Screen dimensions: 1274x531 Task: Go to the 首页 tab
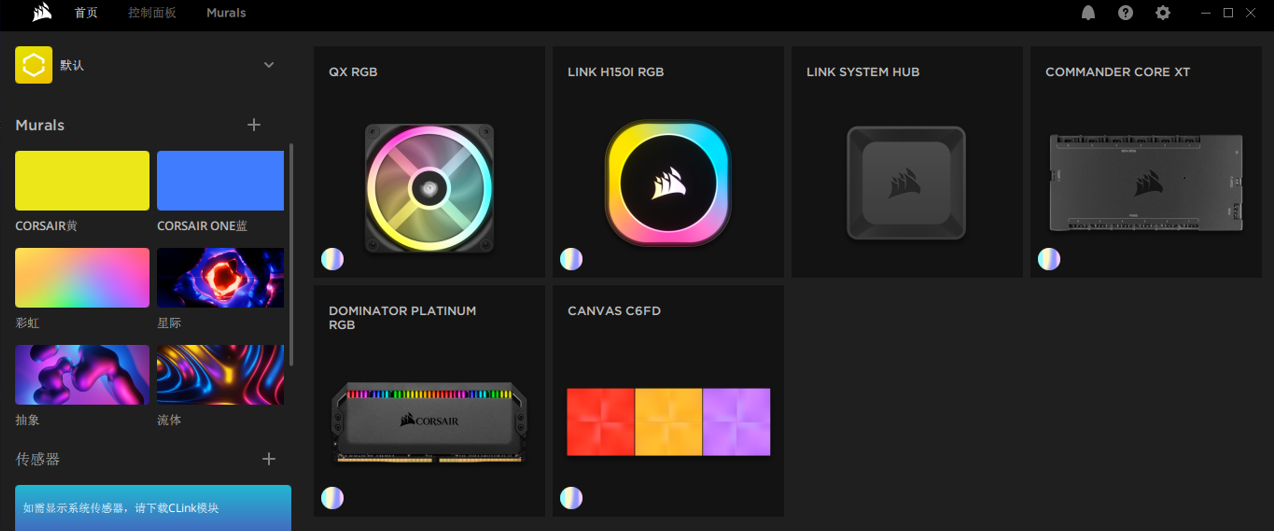[86, 13]
